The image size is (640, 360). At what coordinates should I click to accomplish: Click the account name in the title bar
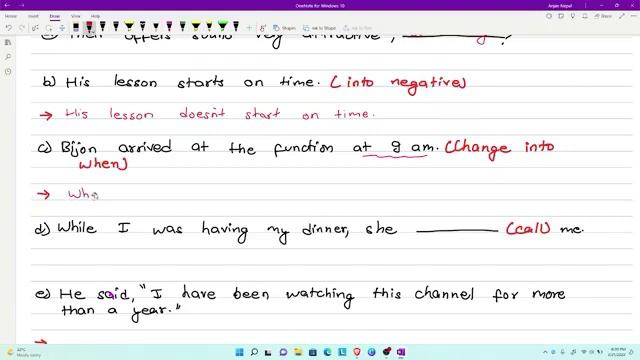560,6
